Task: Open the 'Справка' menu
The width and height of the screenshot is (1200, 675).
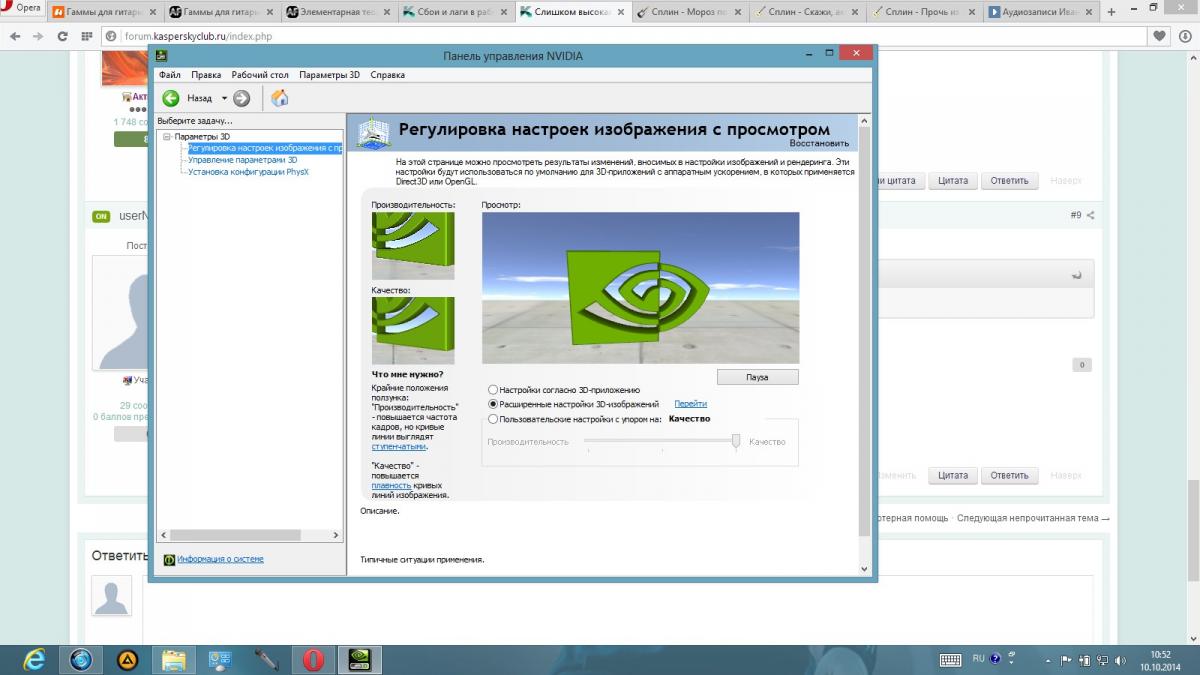Action: tap(387, 75)
